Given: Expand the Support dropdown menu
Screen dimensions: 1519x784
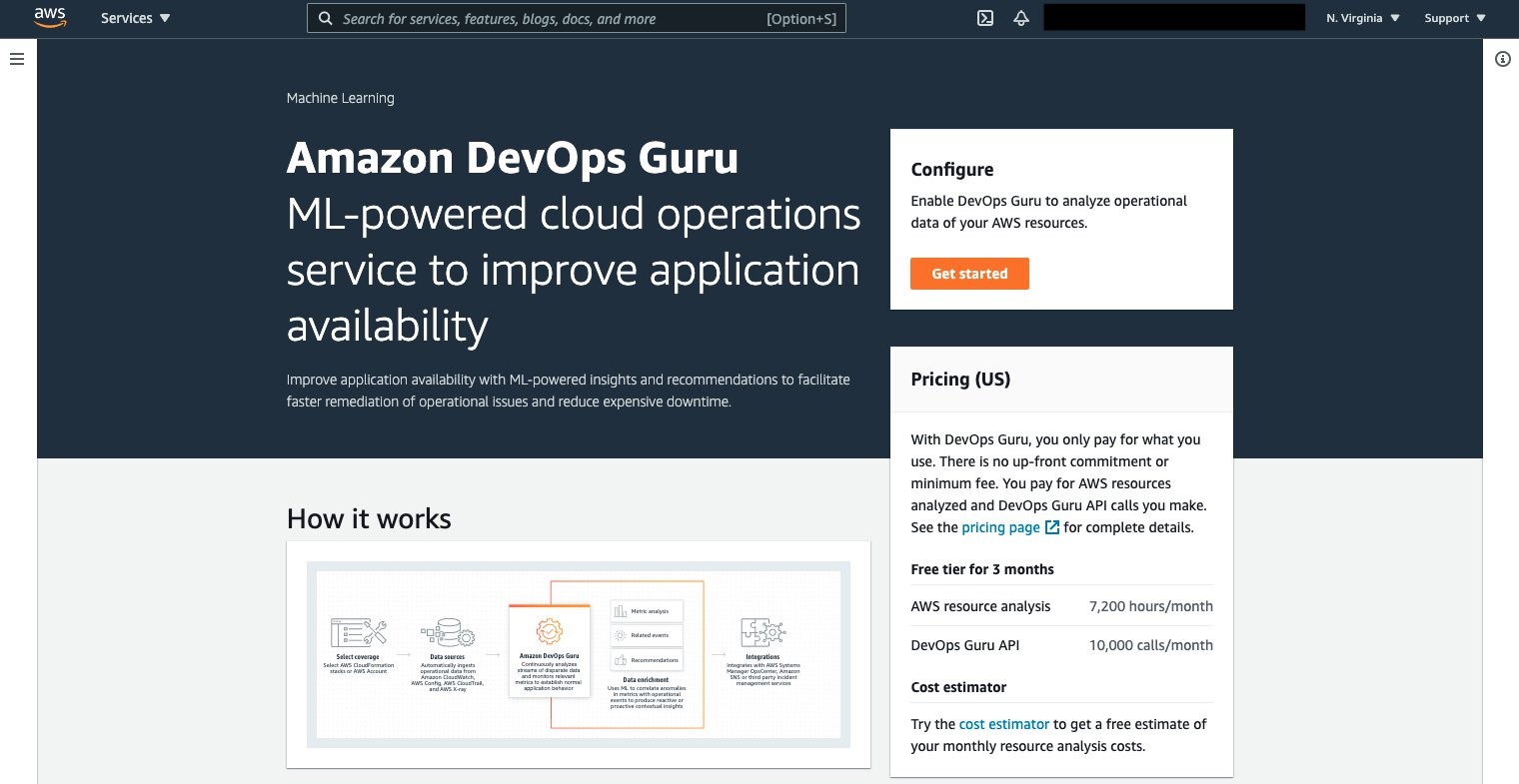Looking at the screenshot, I should click(x=1455, y=18).
